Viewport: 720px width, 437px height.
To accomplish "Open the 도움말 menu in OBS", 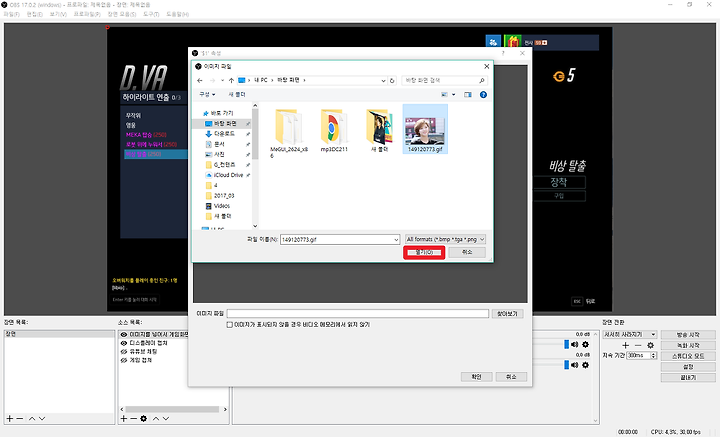I will [x=177, y=14].
